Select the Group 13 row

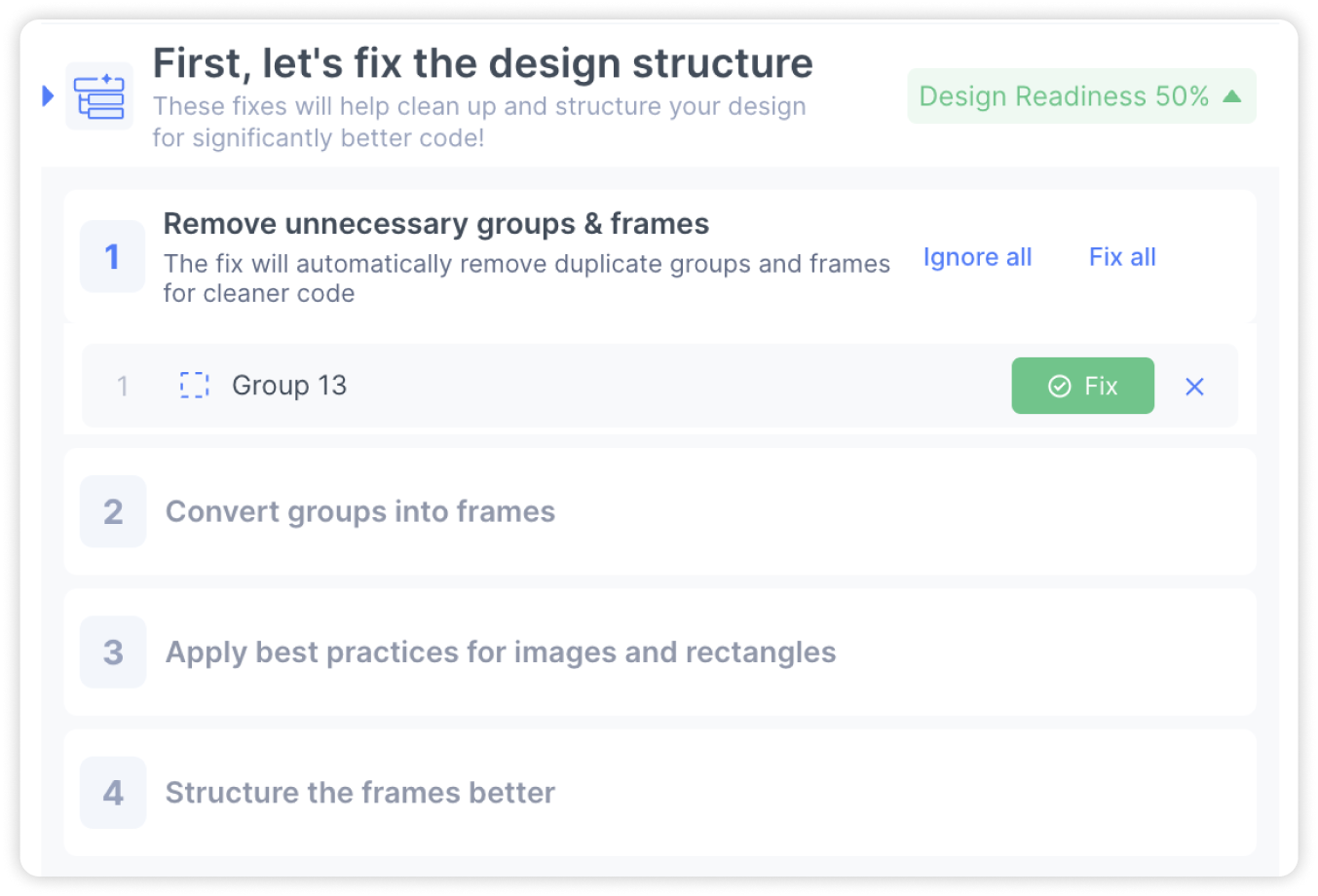click(584, 386)
